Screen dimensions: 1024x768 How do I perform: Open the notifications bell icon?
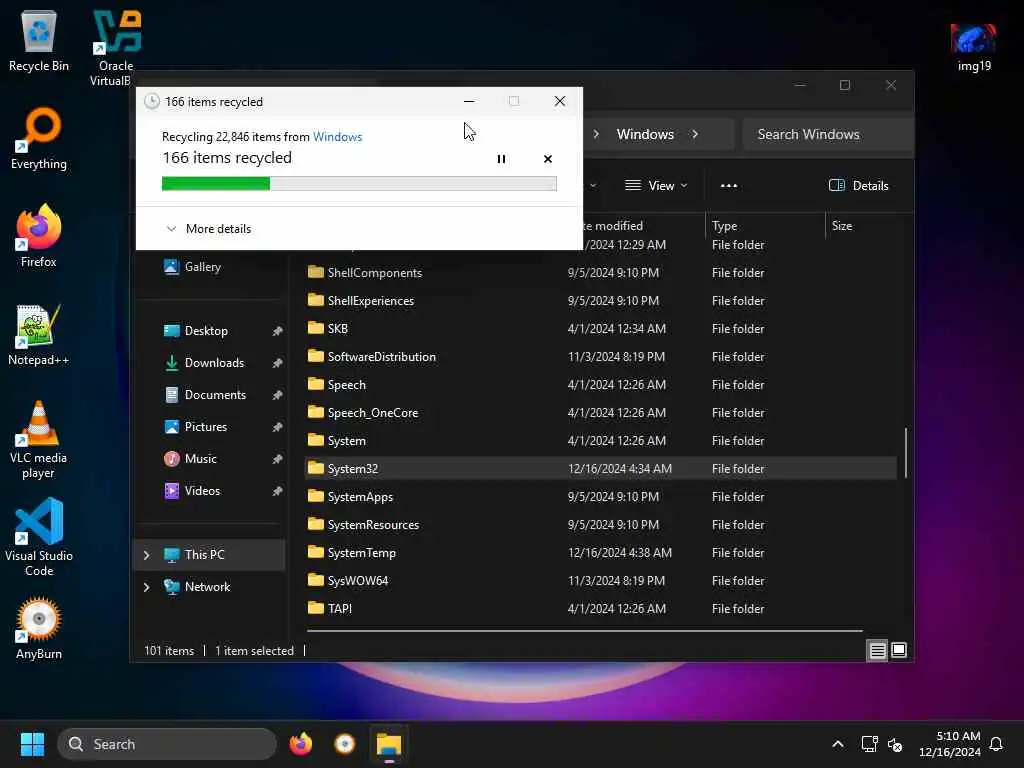[x=997, y=744]
